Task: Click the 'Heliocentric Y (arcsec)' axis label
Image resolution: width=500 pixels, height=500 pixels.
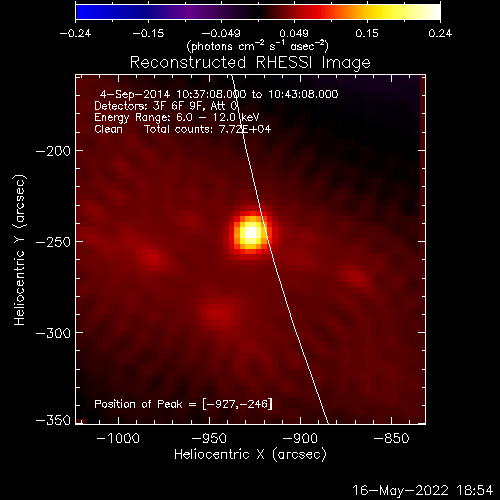Action: click(x=20, y=250)
